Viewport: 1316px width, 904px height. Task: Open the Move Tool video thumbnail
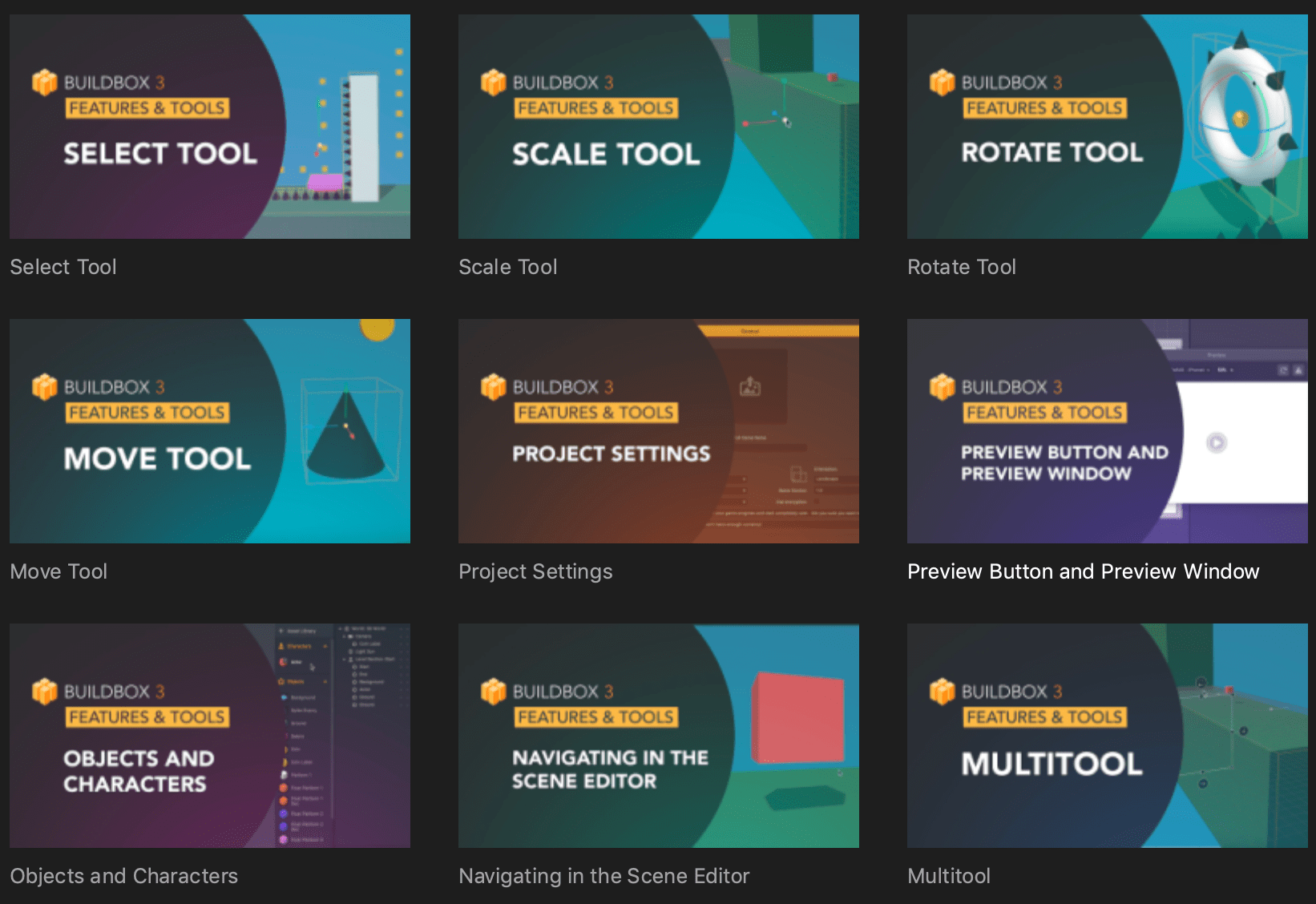pos(208,430)
